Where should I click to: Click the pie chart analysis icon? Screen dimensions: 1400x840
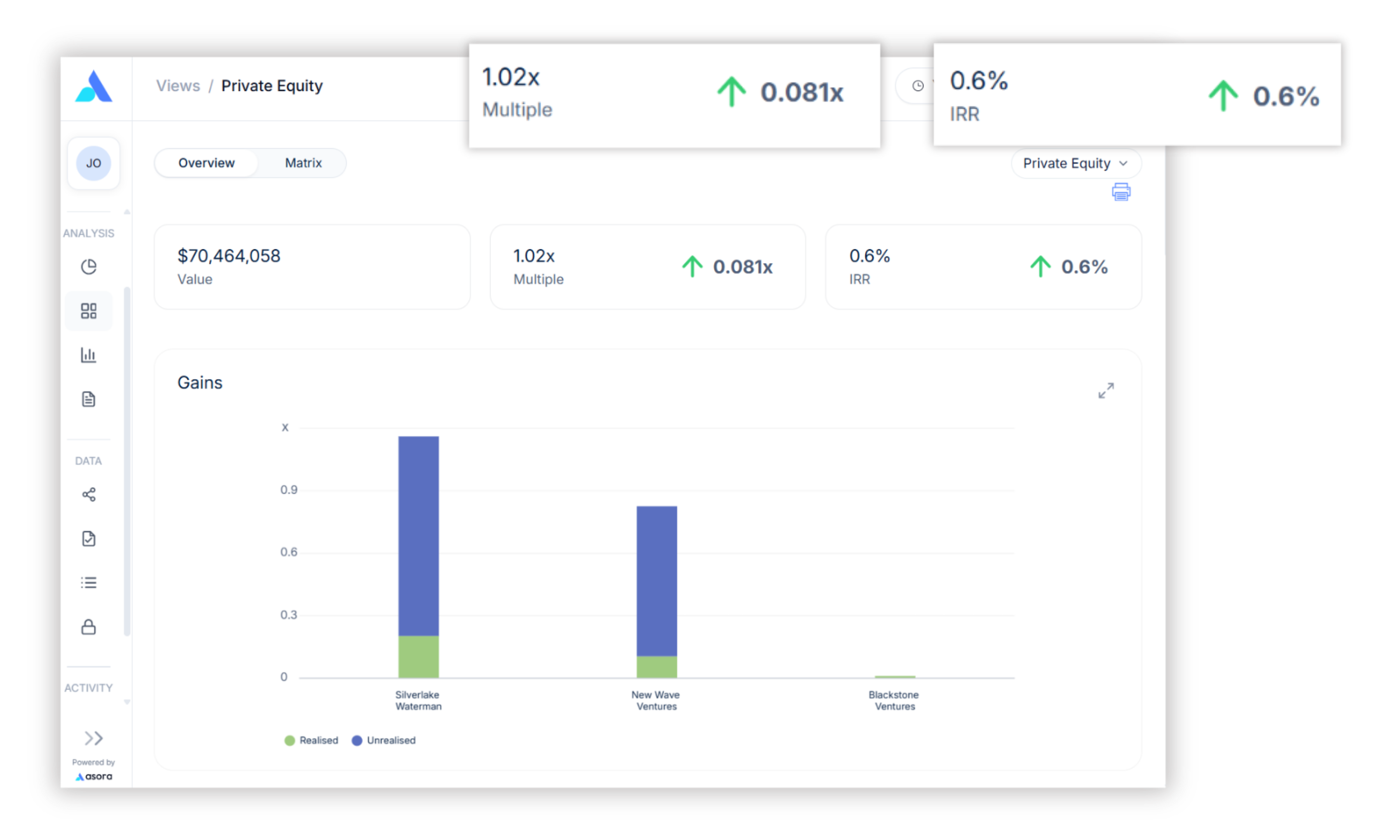(x=89, y=267)
